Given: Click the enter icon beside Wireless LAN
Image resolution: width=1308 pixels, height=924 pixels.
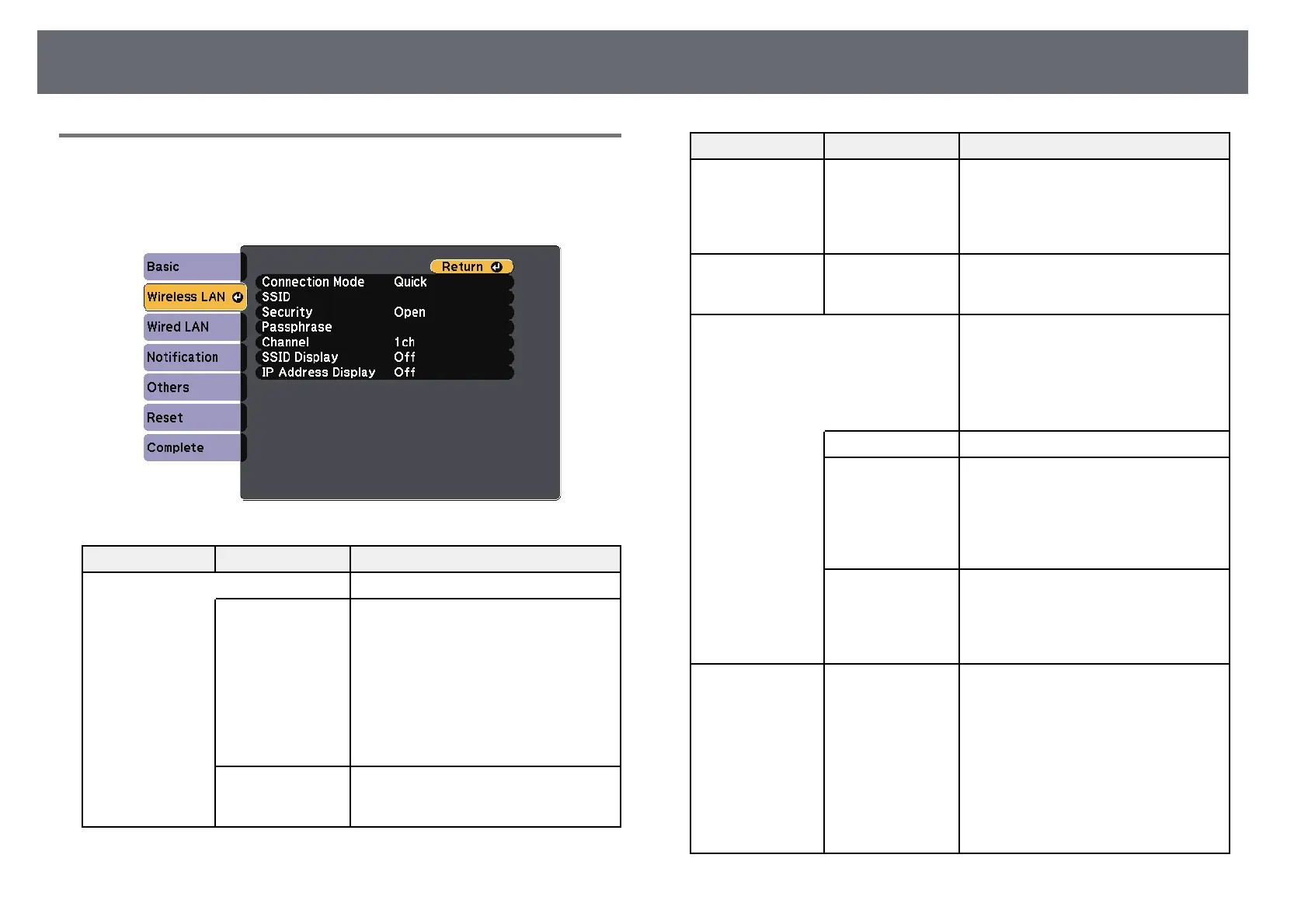Looking at the screenshot, I should [x=238, y=297].
